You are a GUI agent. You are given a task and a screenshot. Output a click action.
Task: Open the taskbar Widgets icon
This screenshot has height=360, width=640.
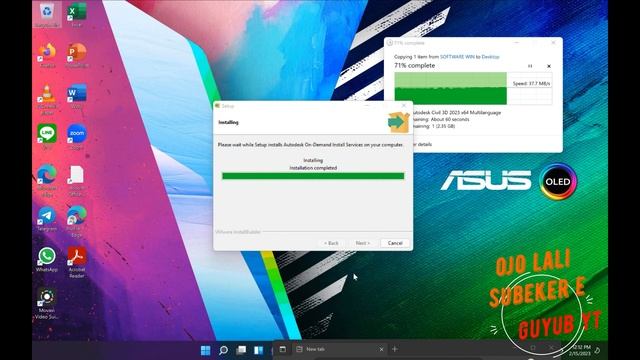(x=259, y=350)
